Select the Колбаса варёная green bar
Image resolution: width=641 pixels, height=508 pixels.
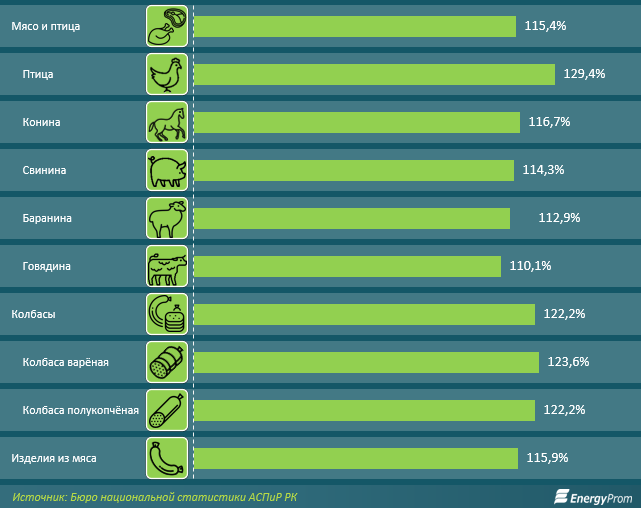point(366,362)
